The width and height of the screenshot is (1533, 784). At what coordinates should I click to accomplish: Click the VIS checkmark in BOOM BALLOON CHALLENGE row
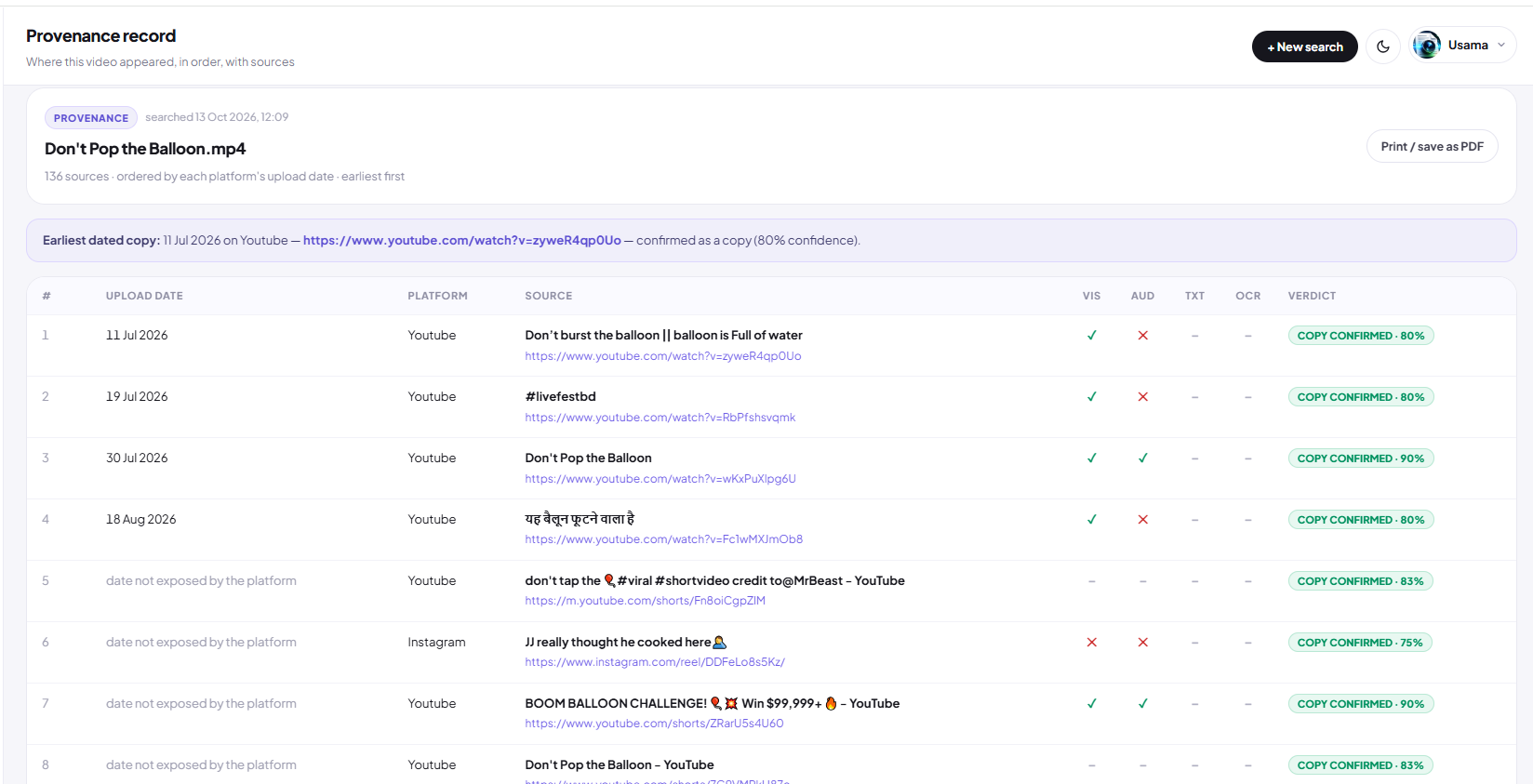point(1091,704)
